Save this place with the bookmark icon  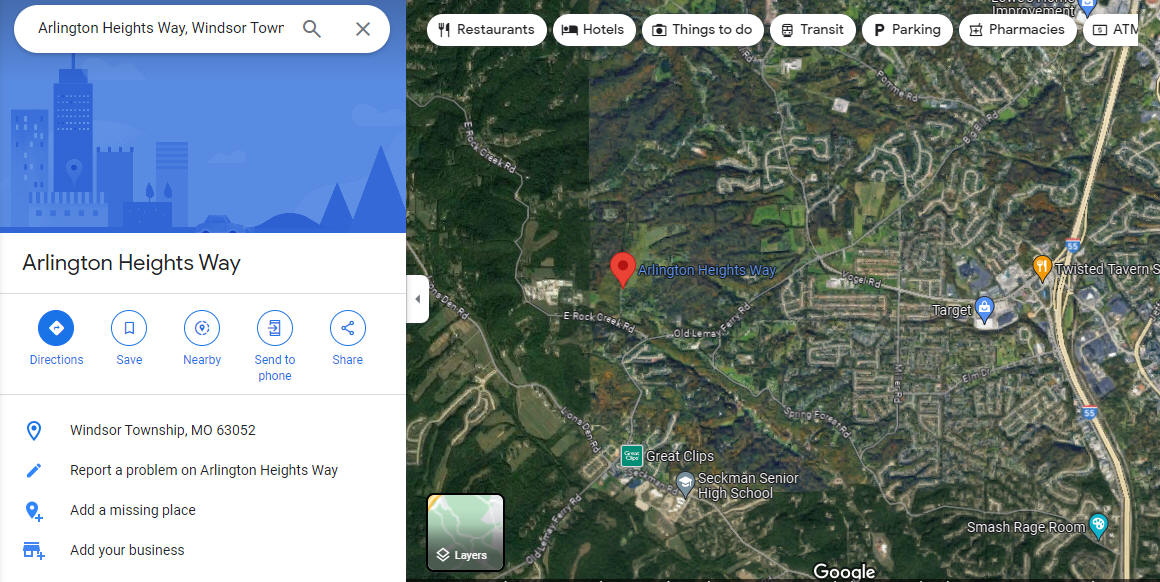tap(129, 328)
